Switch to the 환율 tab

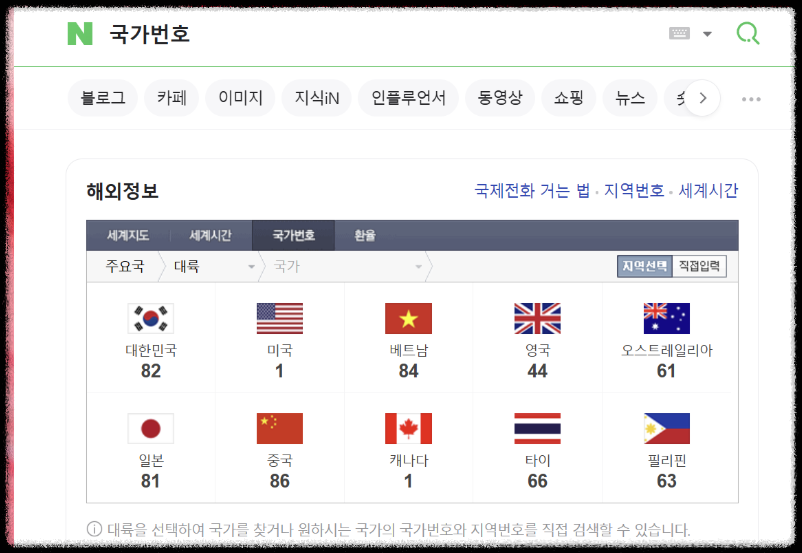(x=365, y=235)
